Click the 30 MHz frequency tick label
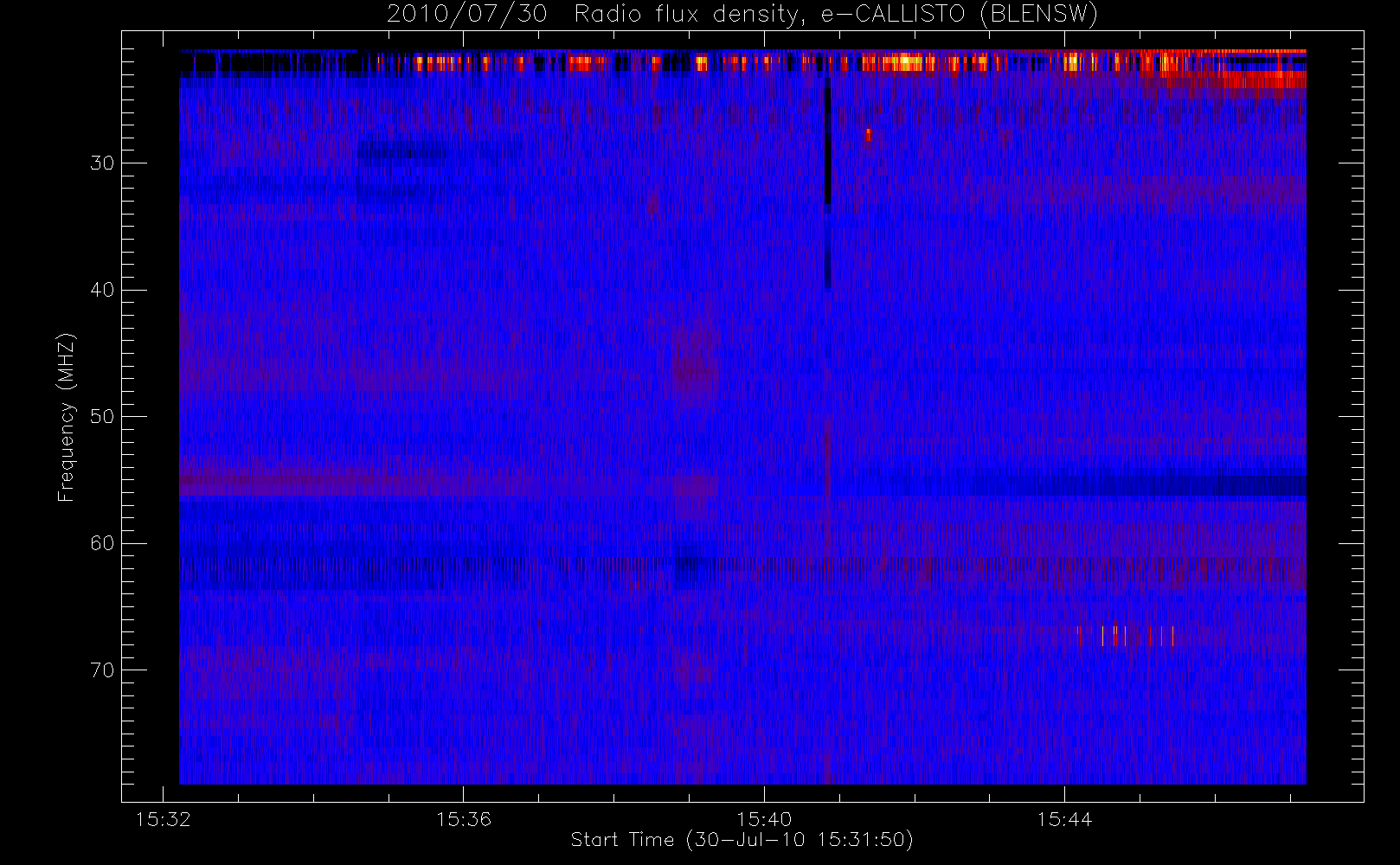 [102, 163]
